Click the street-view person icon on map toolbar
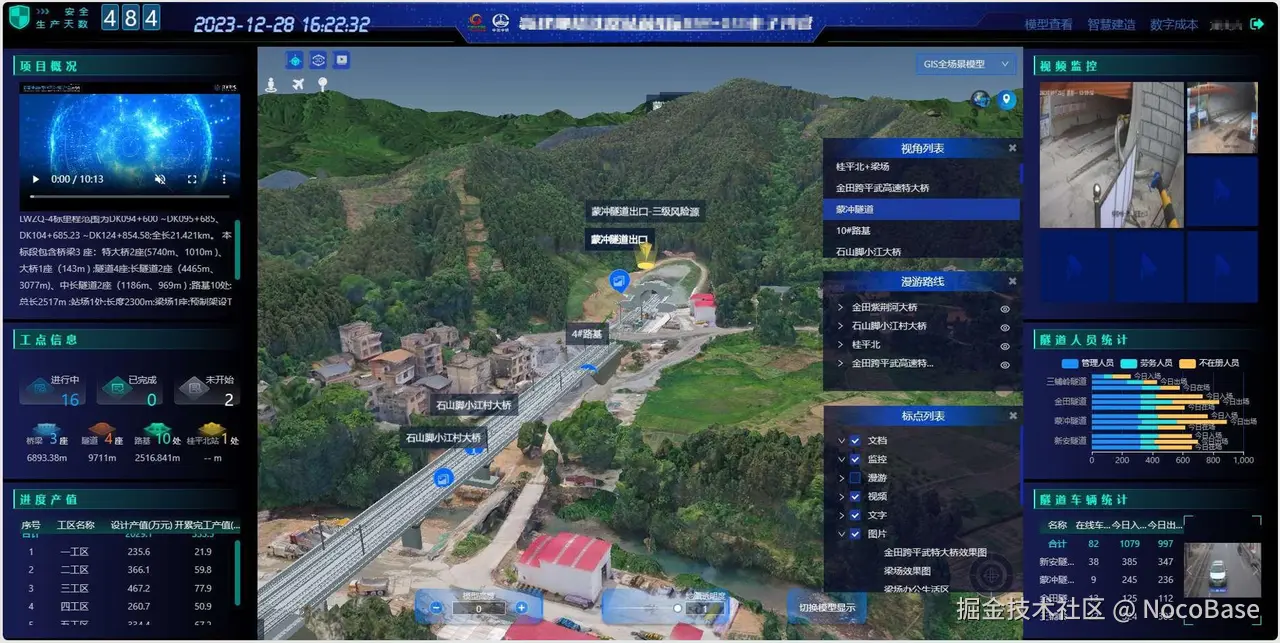The image size is (1280, 643). 271,84
